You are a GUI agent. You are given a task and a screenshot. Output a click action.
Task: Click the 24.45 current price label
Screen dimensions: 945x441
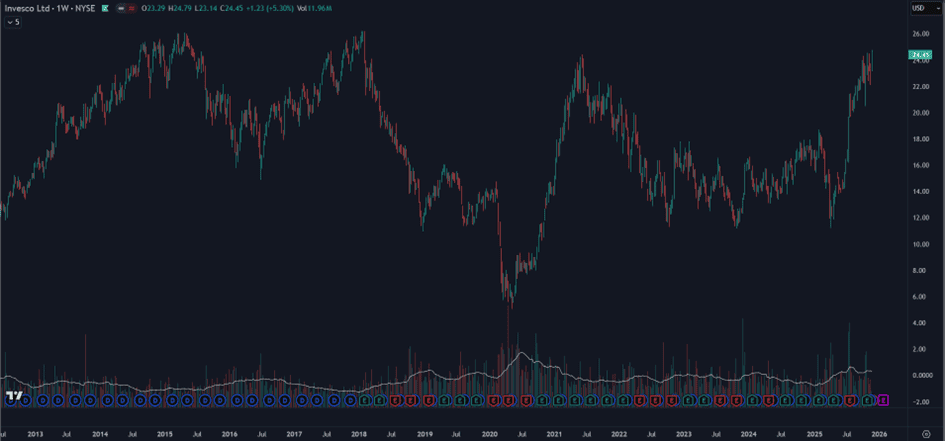(921, 55)
